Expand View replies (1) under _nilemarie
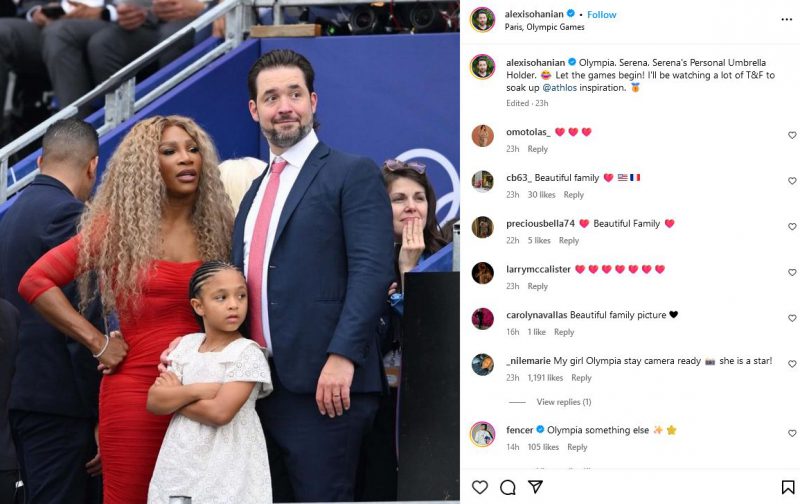 [x=563, y=402]
